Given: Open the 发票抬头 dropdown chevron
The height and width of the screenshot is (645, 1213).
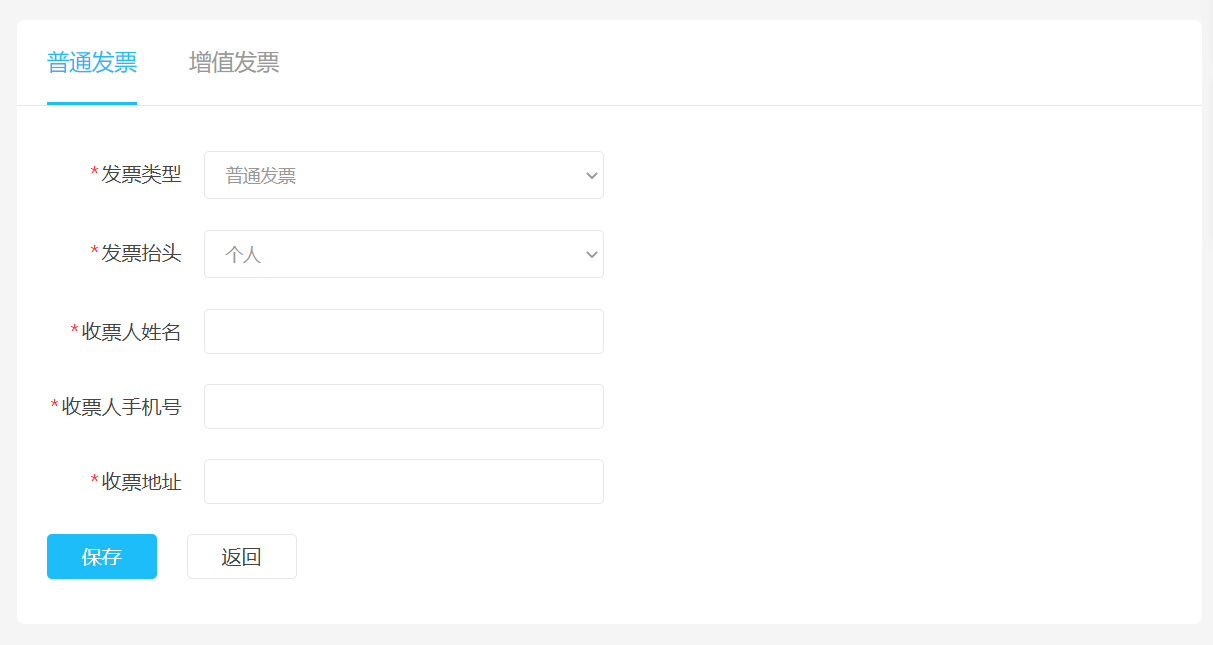Looking at the screenshot, I should pyautogui.click(x=591, y=255).
